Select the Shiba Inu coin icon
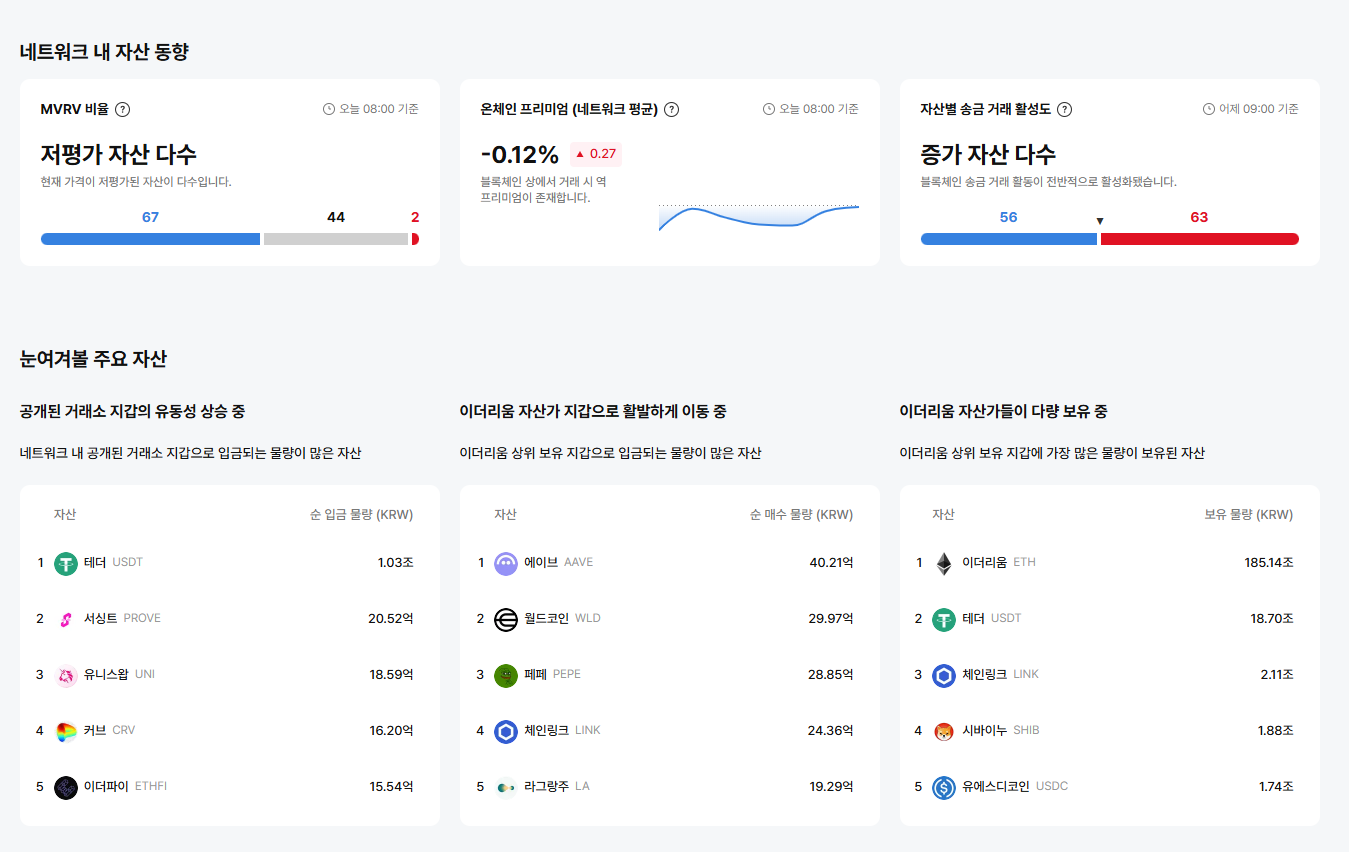 [x=944, y=730]
